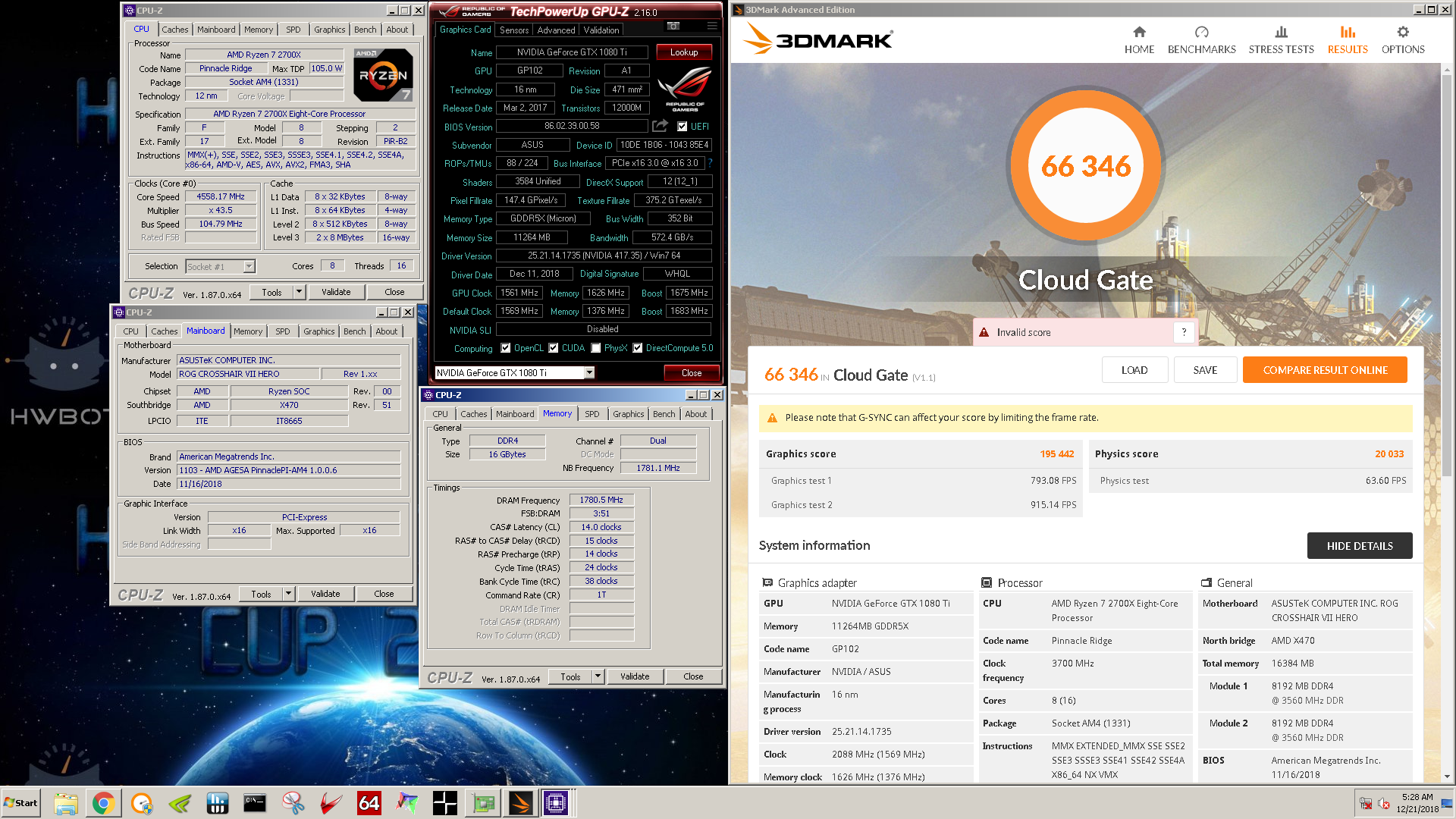Click the AIDA64 taskbar icon
This screenshot has height=819, width=1456.
coord(369,803)
